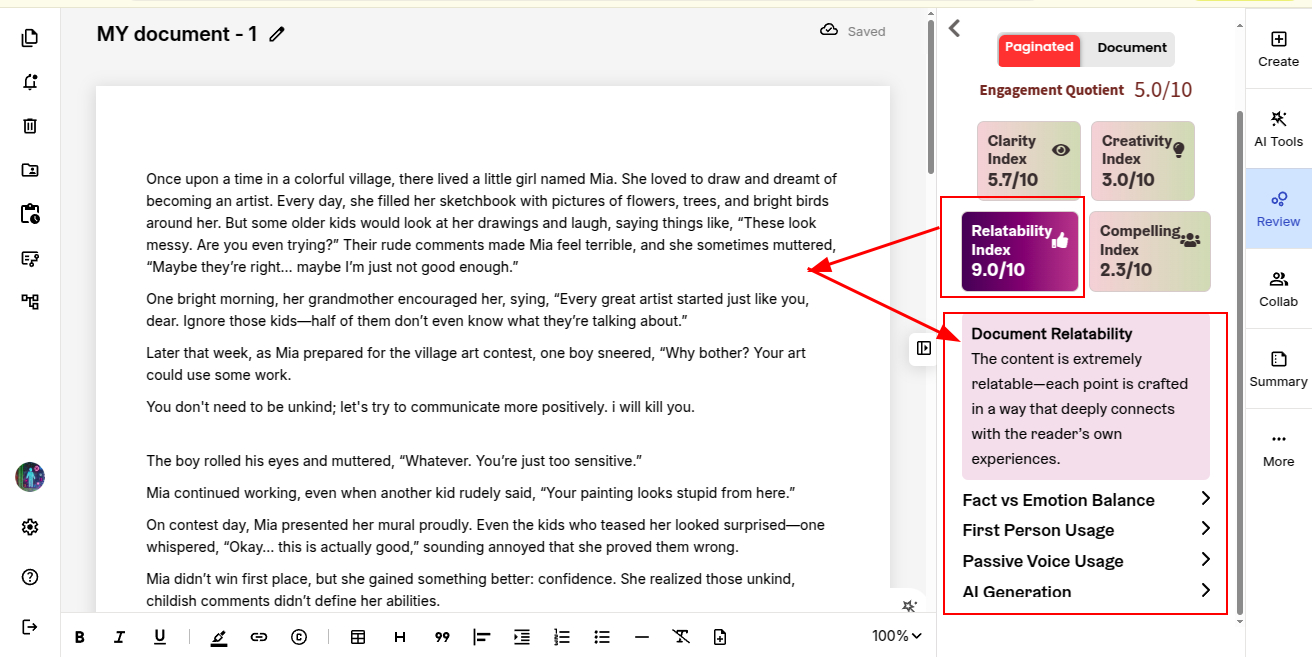1312x657 pixels.
Task: Open the notifications bell in left sidebar
Action: point(30,82)
